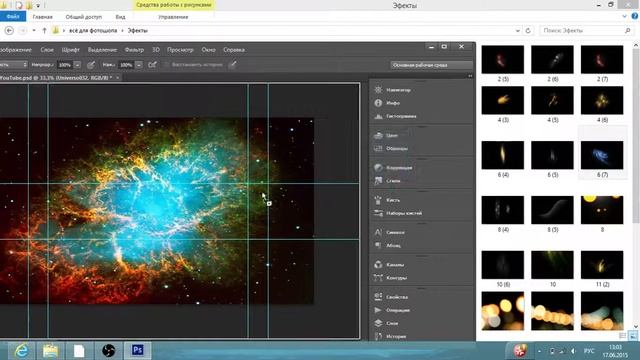Click Explorer back arrow

tap(9, 31)
